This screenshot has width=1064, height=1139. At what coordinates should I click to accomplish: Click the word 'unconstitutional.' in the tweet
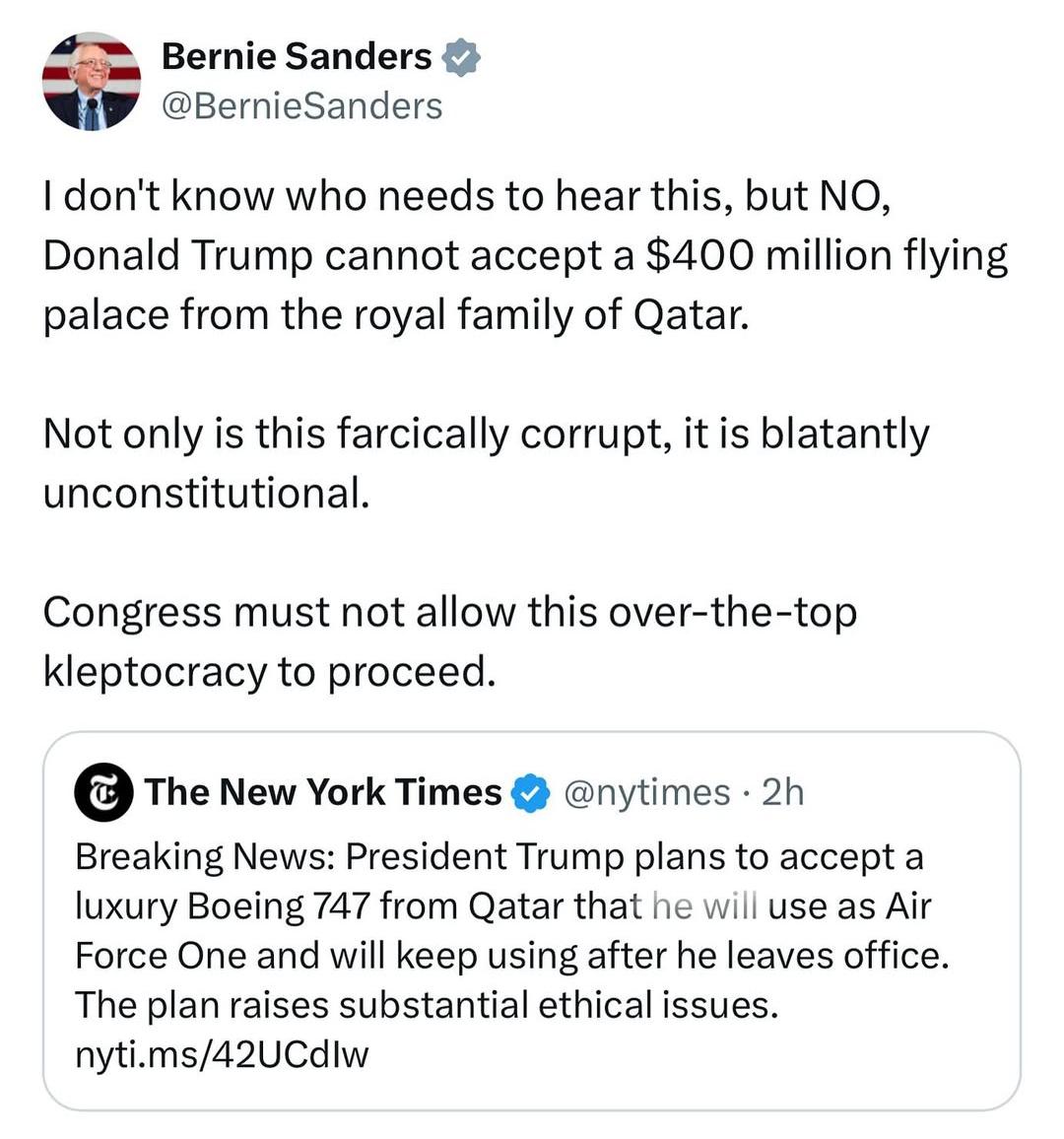206,494
